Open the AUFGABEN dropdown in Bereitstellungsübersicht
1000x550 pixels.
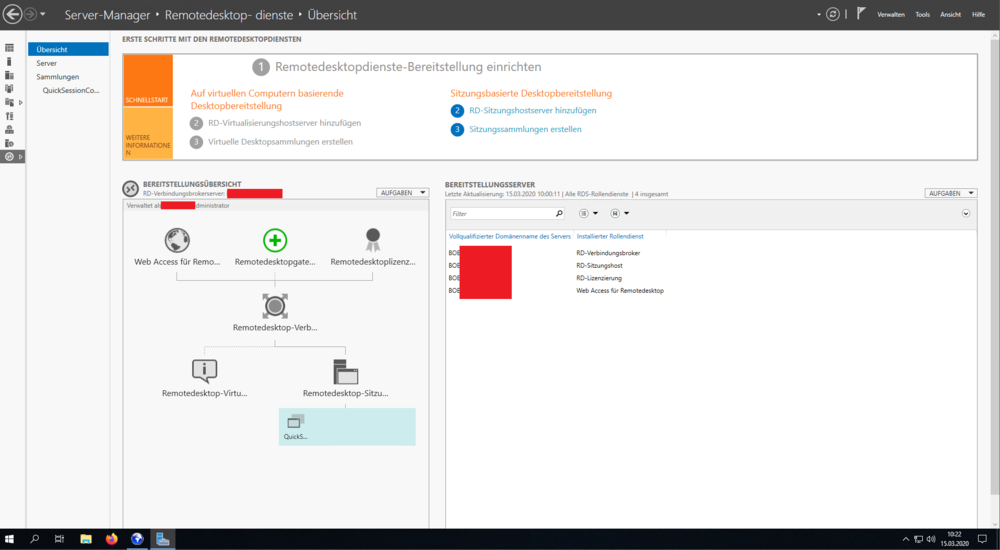click(x=402, y=192)
